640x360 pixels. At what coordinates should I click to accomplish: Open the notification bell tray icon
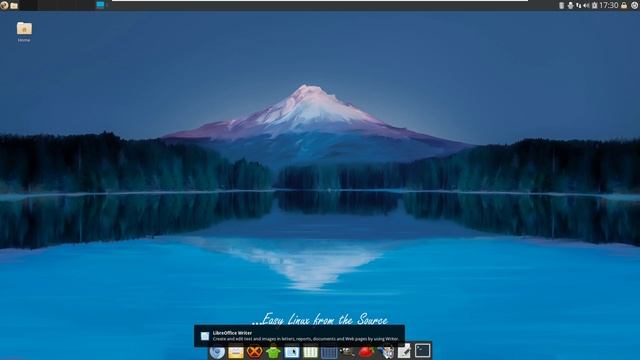(571, 5)
